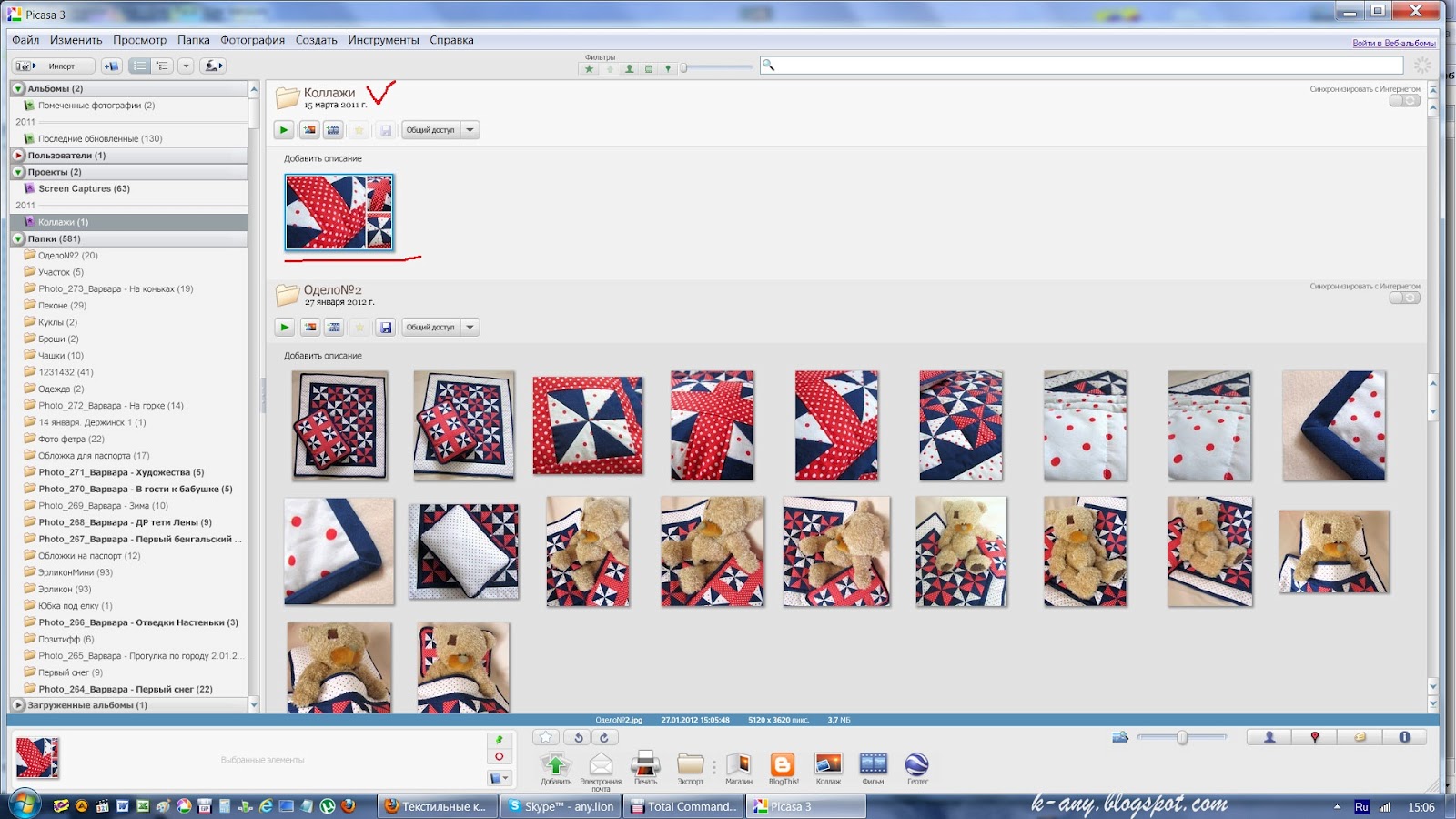The width and height of the screenshot is (1456, 819).
Task: Play slideshow for the Одеяло№2 folder
Action: (x=284, y=328)
